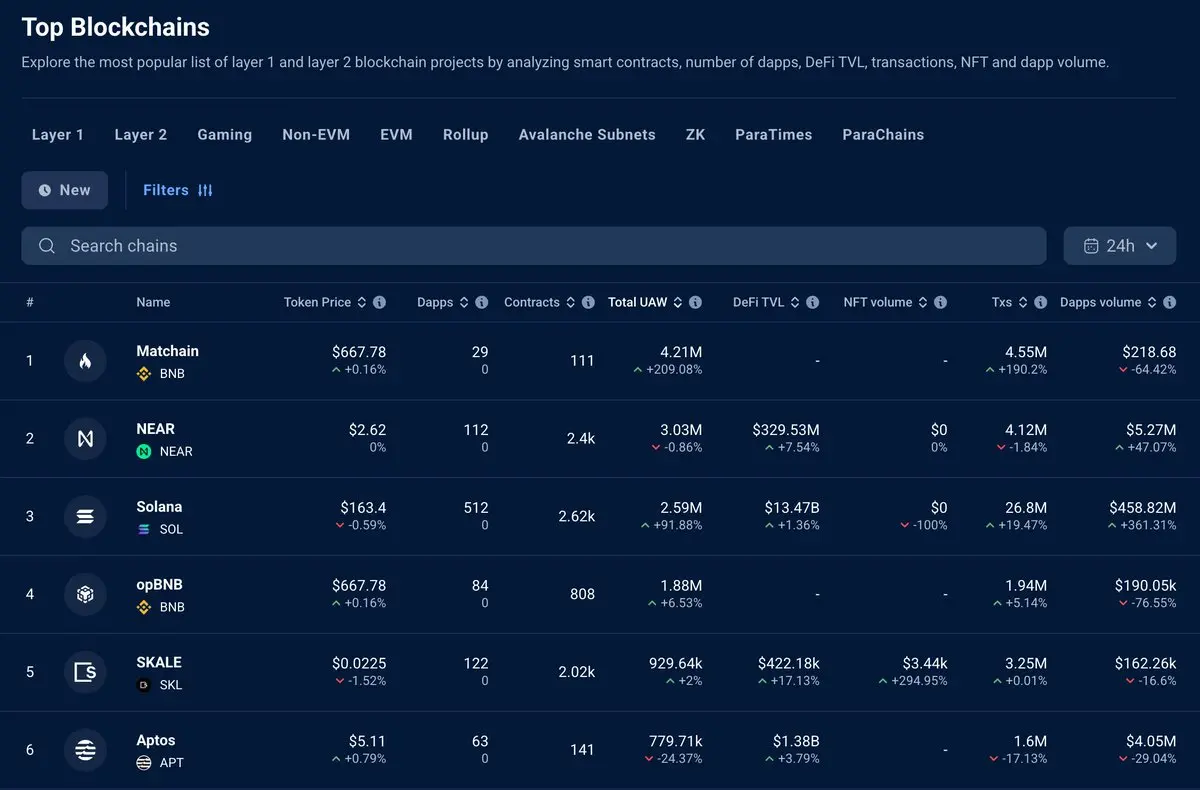This screenshot has height=790, width=1200.
Task: Open the Rollup category tab
Action: click(x=466, y=135)
